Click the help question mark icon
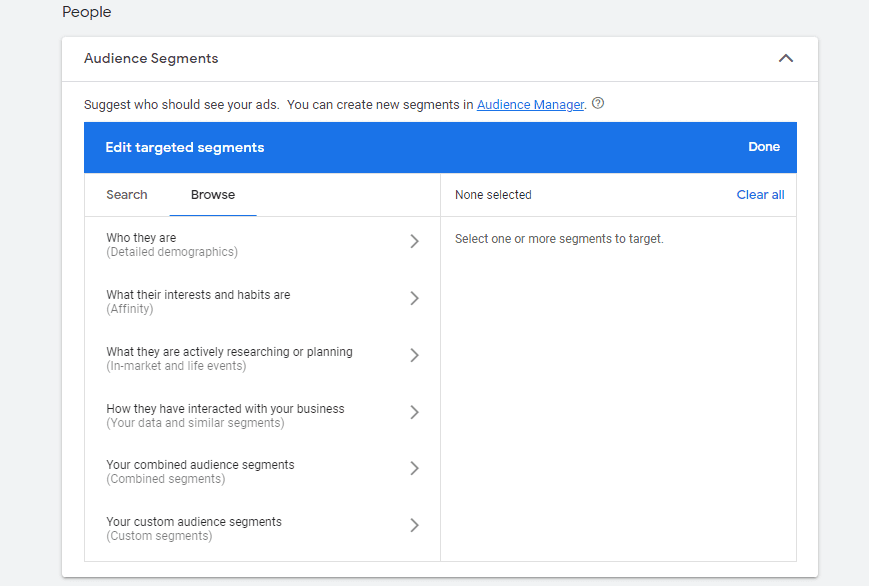Viewport: 869px width, 586px height. tap(598, 104)
